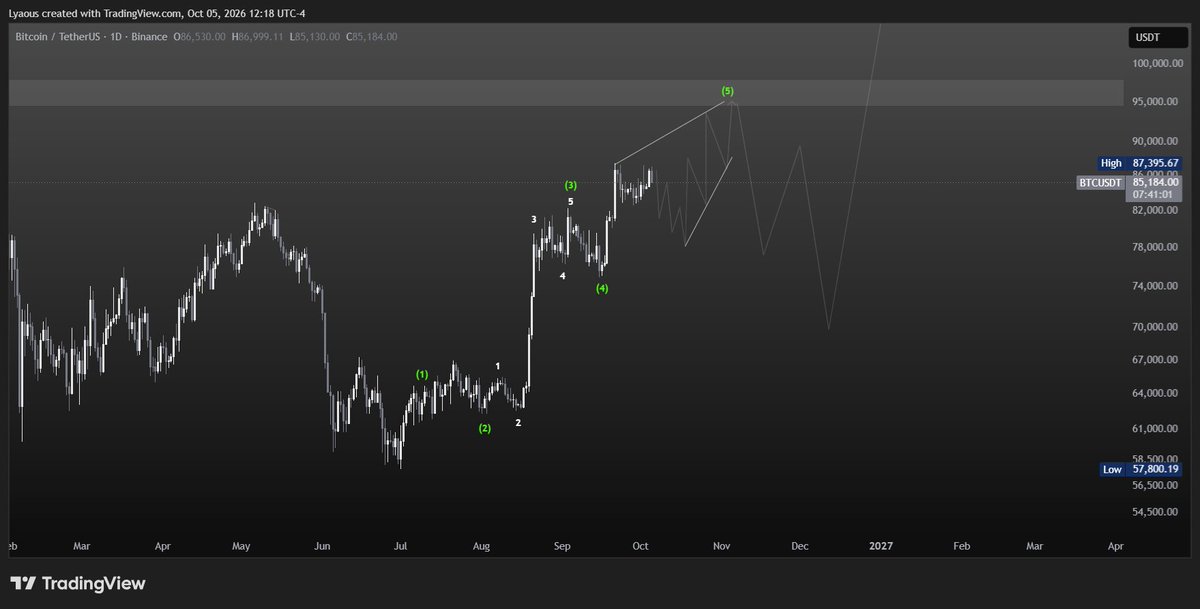Image resolution: width=1200 pixels, height=609 pixels.
Task: Click the 100,000.00 price axis label
Action: [1157, 63]
